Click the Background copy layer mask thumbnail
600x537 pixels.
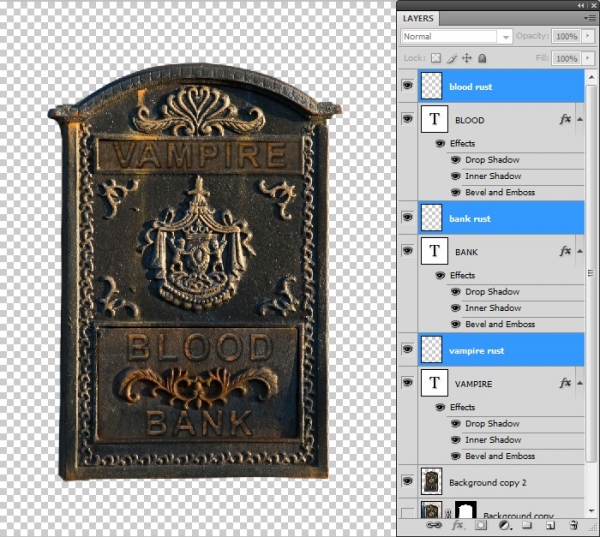[x=466, y=510]
